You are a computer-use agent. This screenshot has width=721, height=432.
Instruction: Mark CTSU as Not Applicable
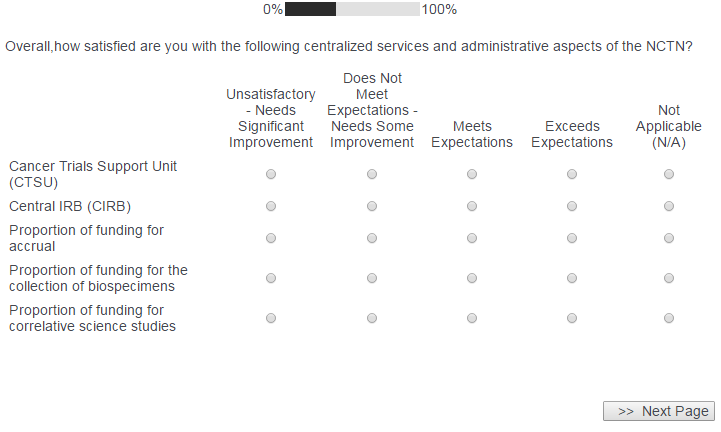(669, 175)
